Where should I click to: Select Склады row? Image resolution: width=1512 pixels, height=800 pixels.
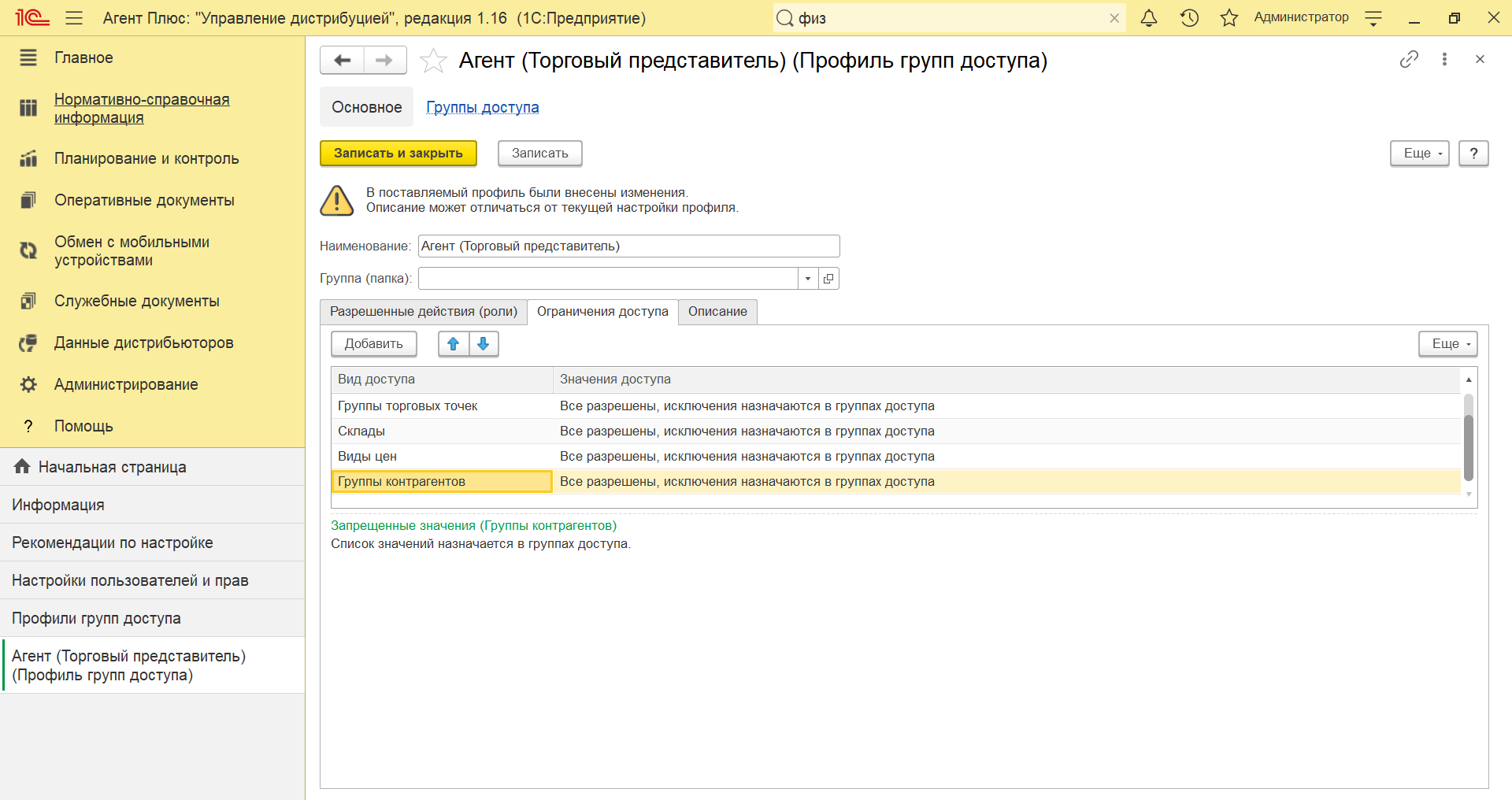896,431
